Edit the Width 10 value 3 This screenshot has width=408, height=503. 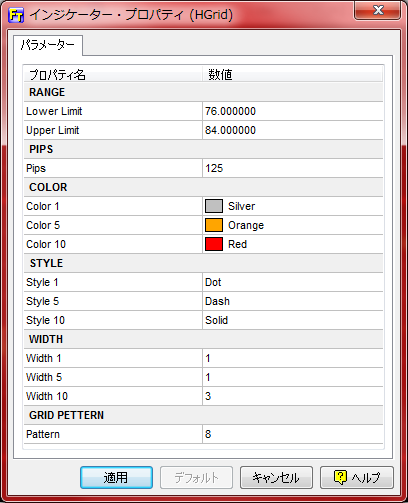[293, 396]
